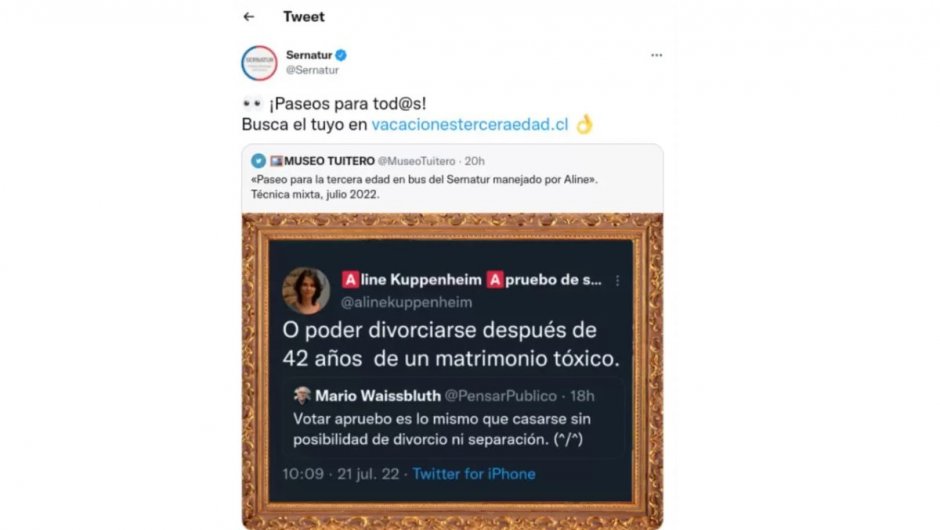Click the Museo Tuitero small avatar

coord(258,161)
